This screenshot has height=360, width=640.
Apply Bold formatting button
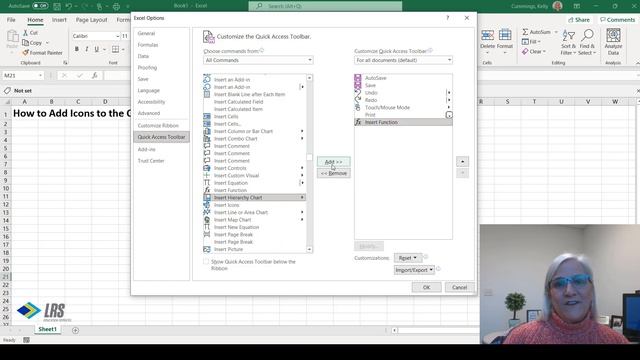[77, 49]
